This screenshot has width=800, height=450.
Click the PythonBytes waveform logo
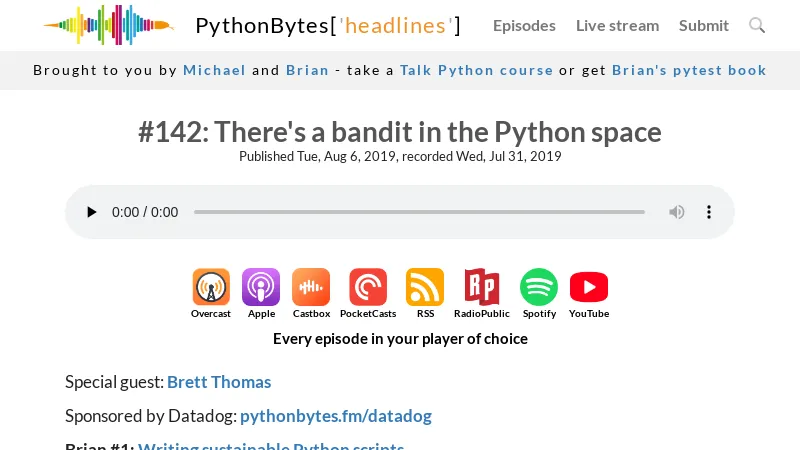(108, 25)
